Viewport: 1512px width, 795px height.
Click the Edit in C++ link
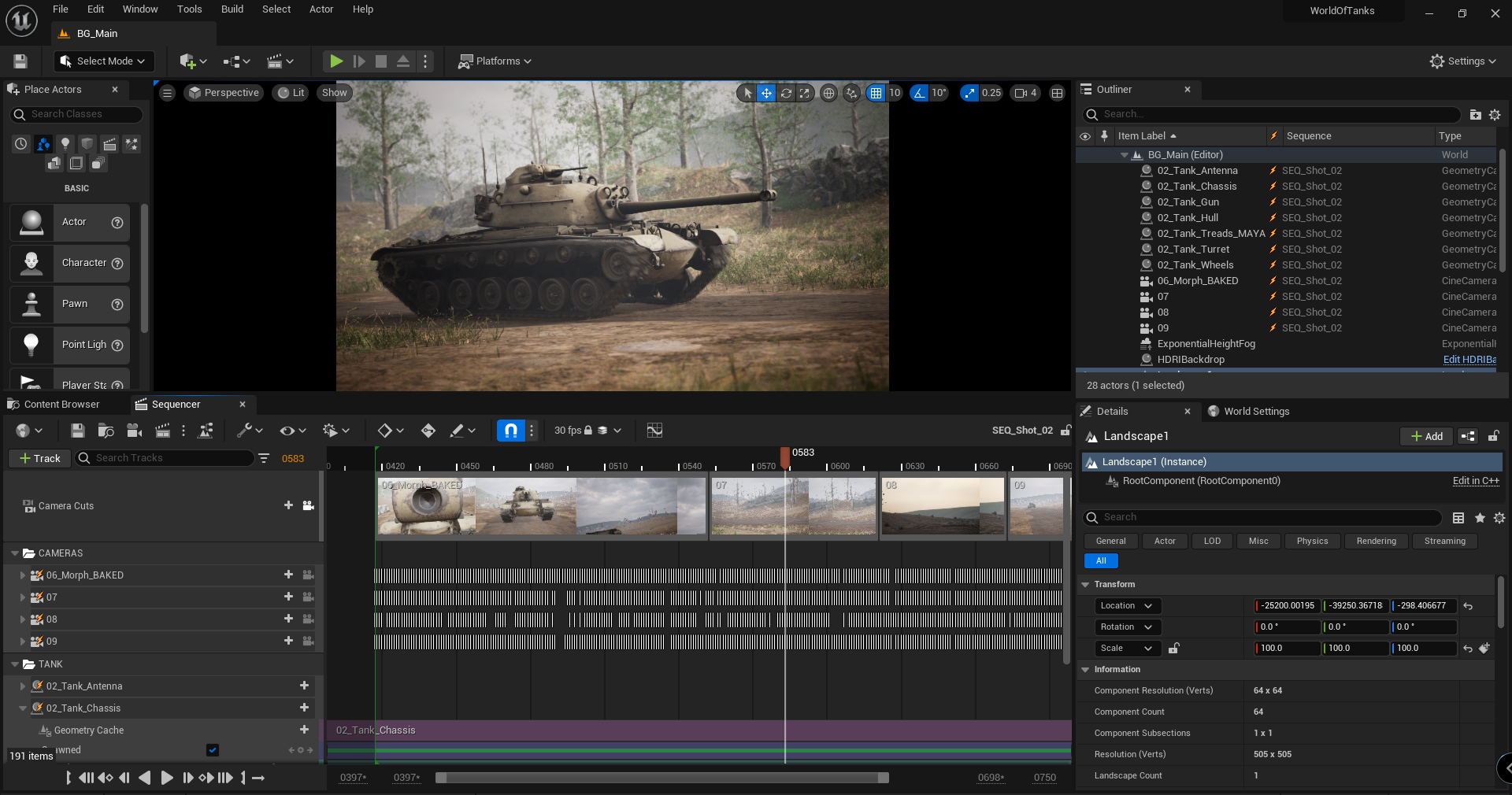coord(1475,481)
